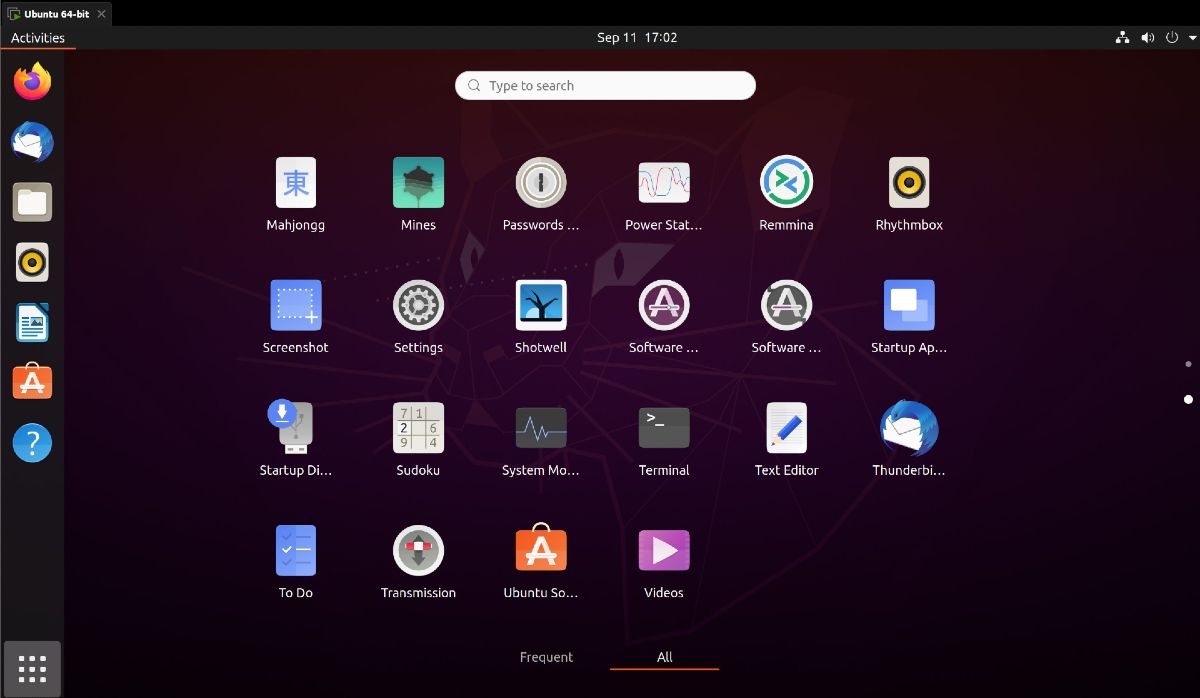
Task: Click the power icon in top bar
Action: (1172, 38)
